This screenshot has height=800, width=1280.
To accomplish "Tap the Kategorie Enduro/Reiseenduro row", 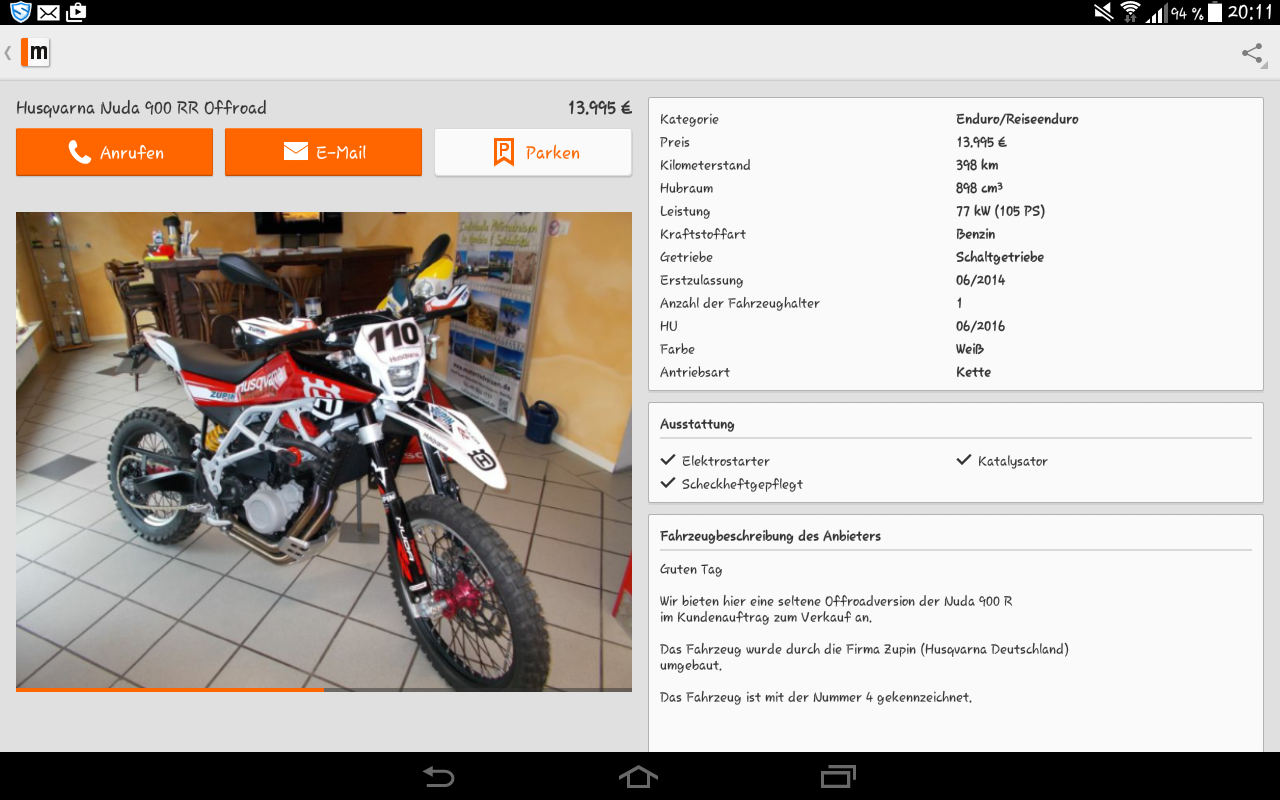I will point(955,119).
